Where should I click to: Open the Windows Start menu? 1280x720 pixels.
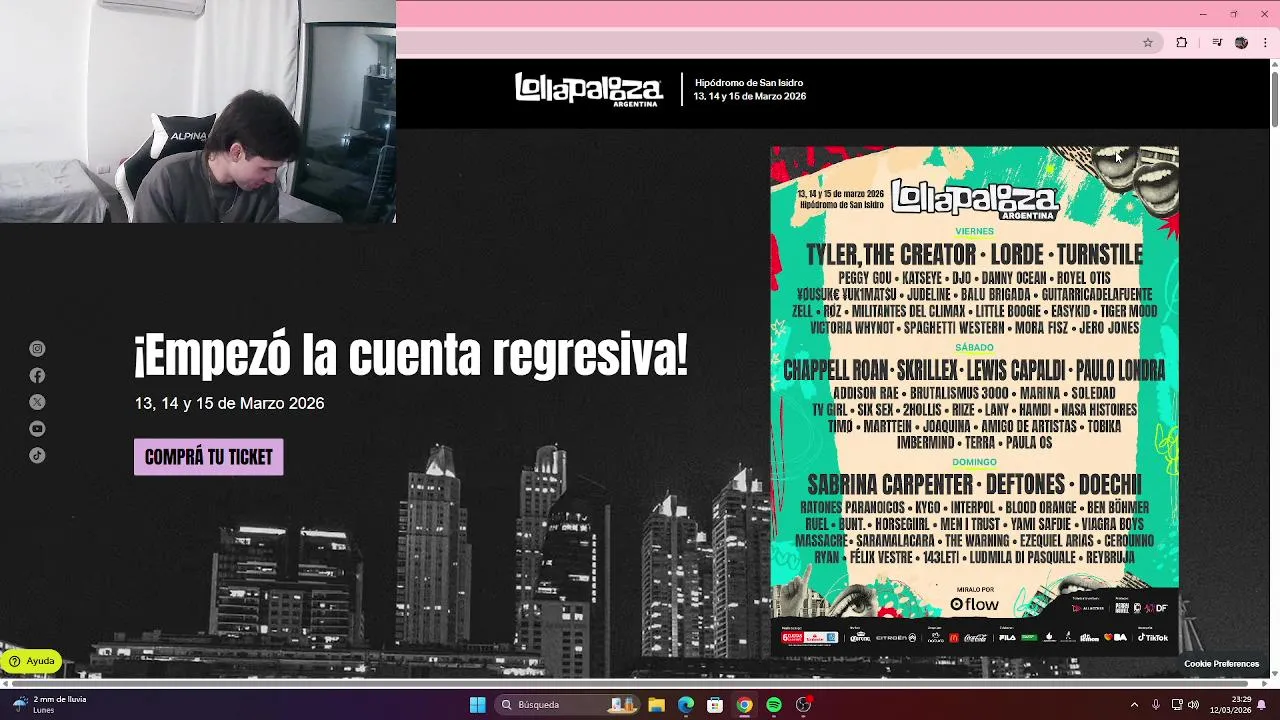point(478,705)
